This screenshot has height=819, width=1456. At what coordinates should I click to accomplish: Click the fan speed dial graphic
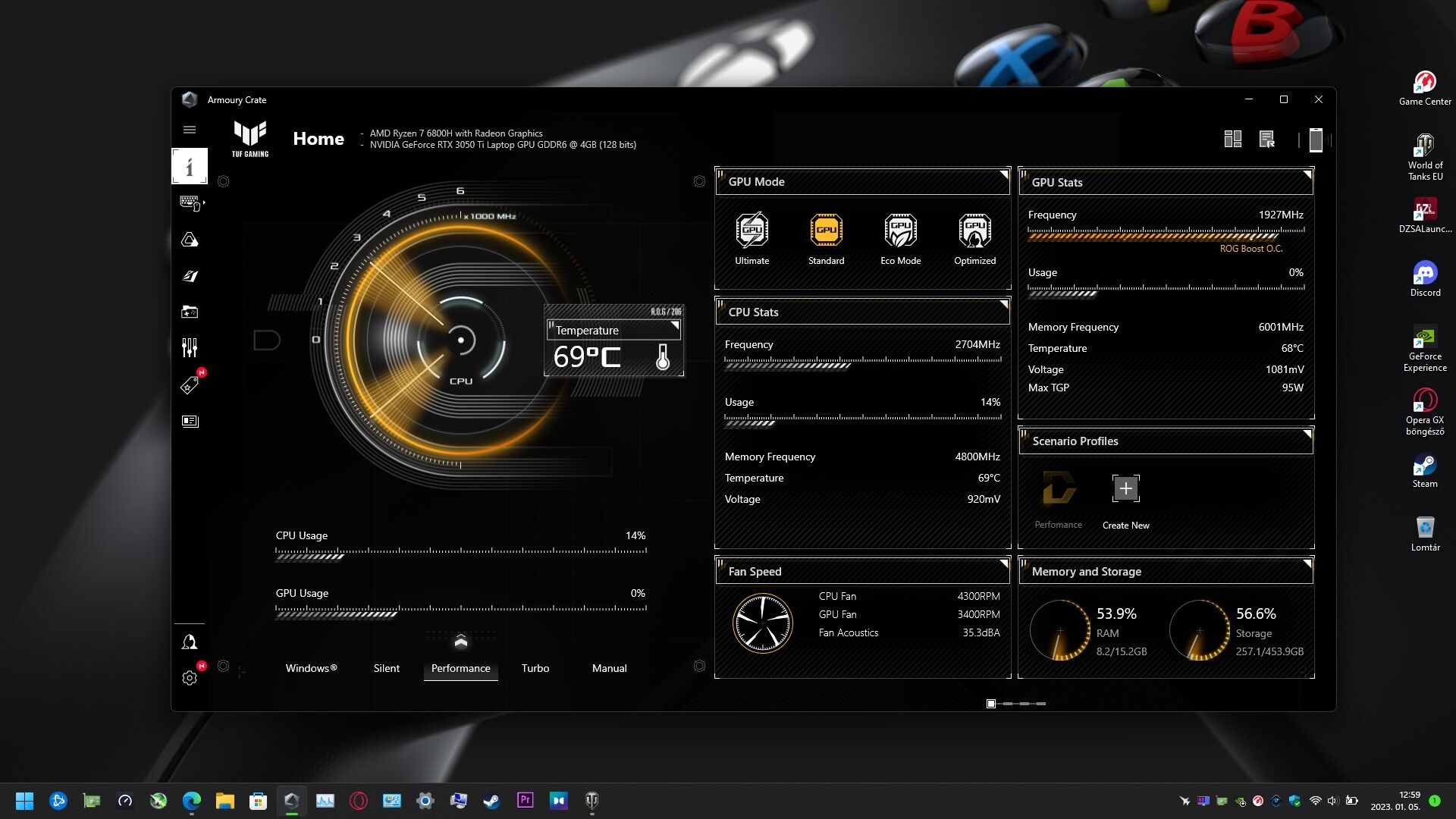[762, 623]
